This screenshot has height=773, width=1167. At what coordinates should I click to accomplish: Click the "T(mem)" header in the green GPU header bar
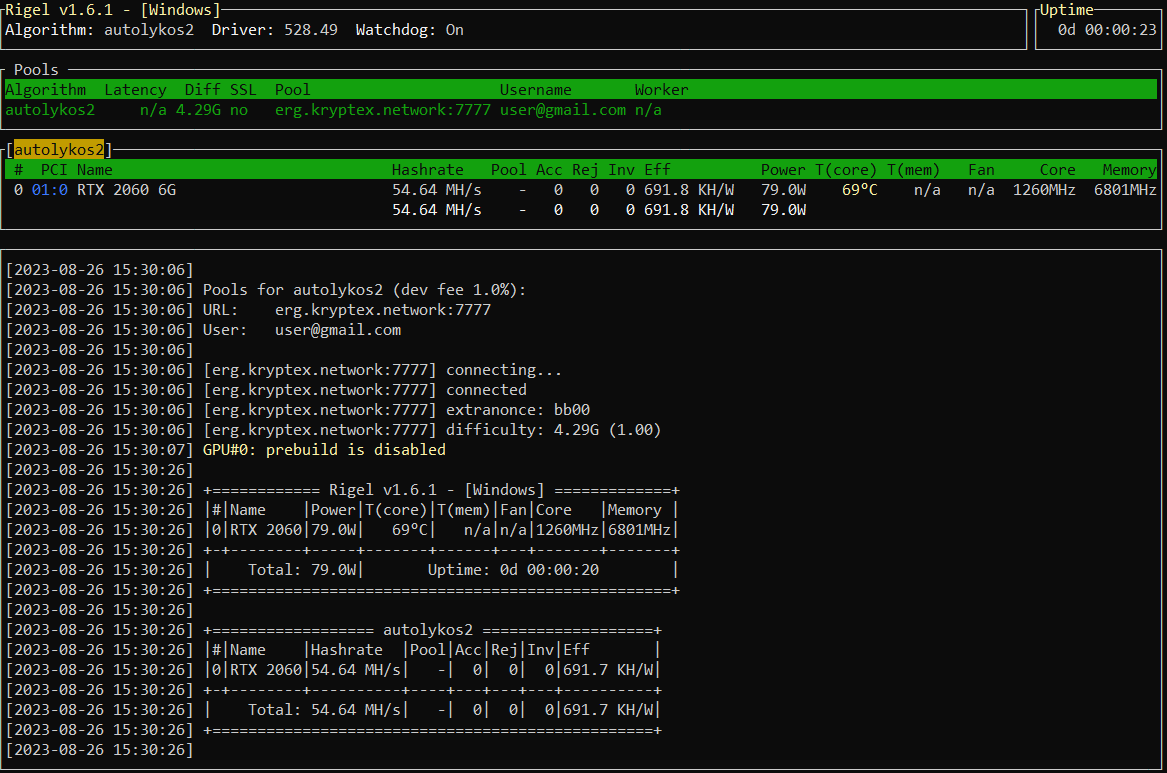coord(913,170)
